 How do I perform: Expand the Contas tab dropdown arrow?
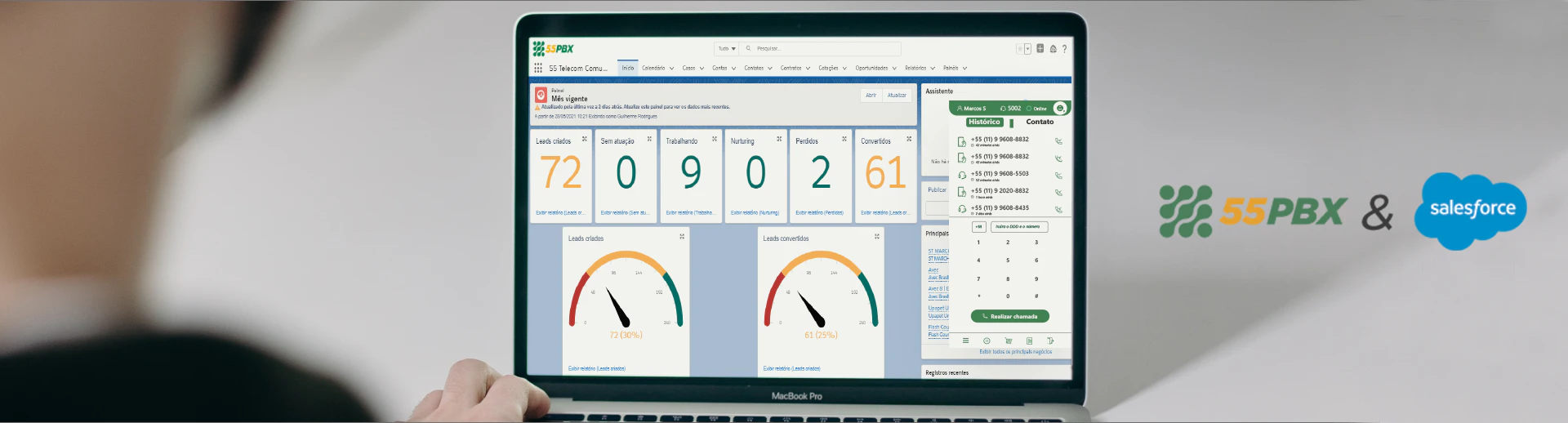[733, 69]
